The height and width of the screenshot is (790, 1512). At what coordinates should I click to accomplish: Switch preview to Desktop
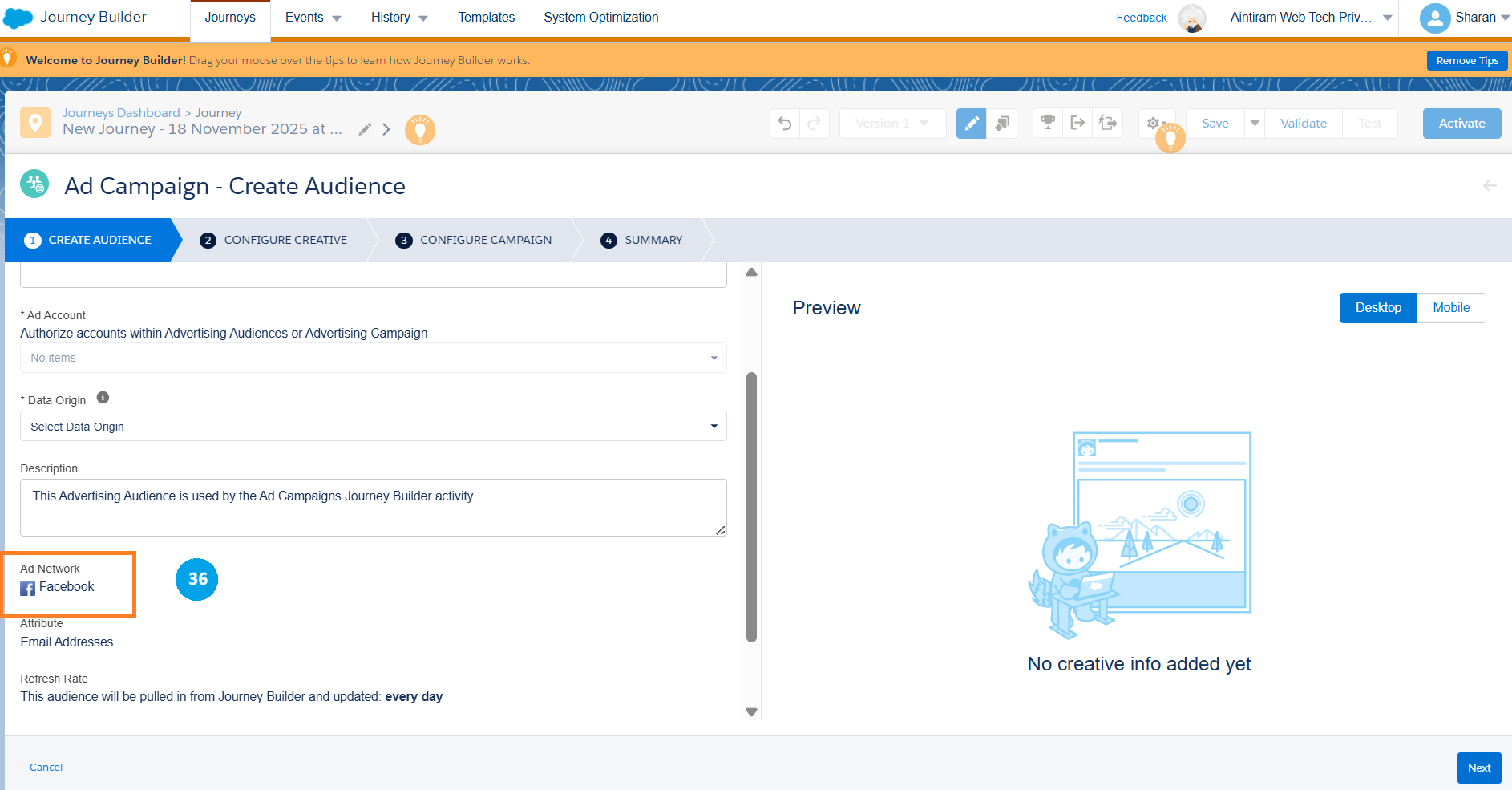(1377, 308)
